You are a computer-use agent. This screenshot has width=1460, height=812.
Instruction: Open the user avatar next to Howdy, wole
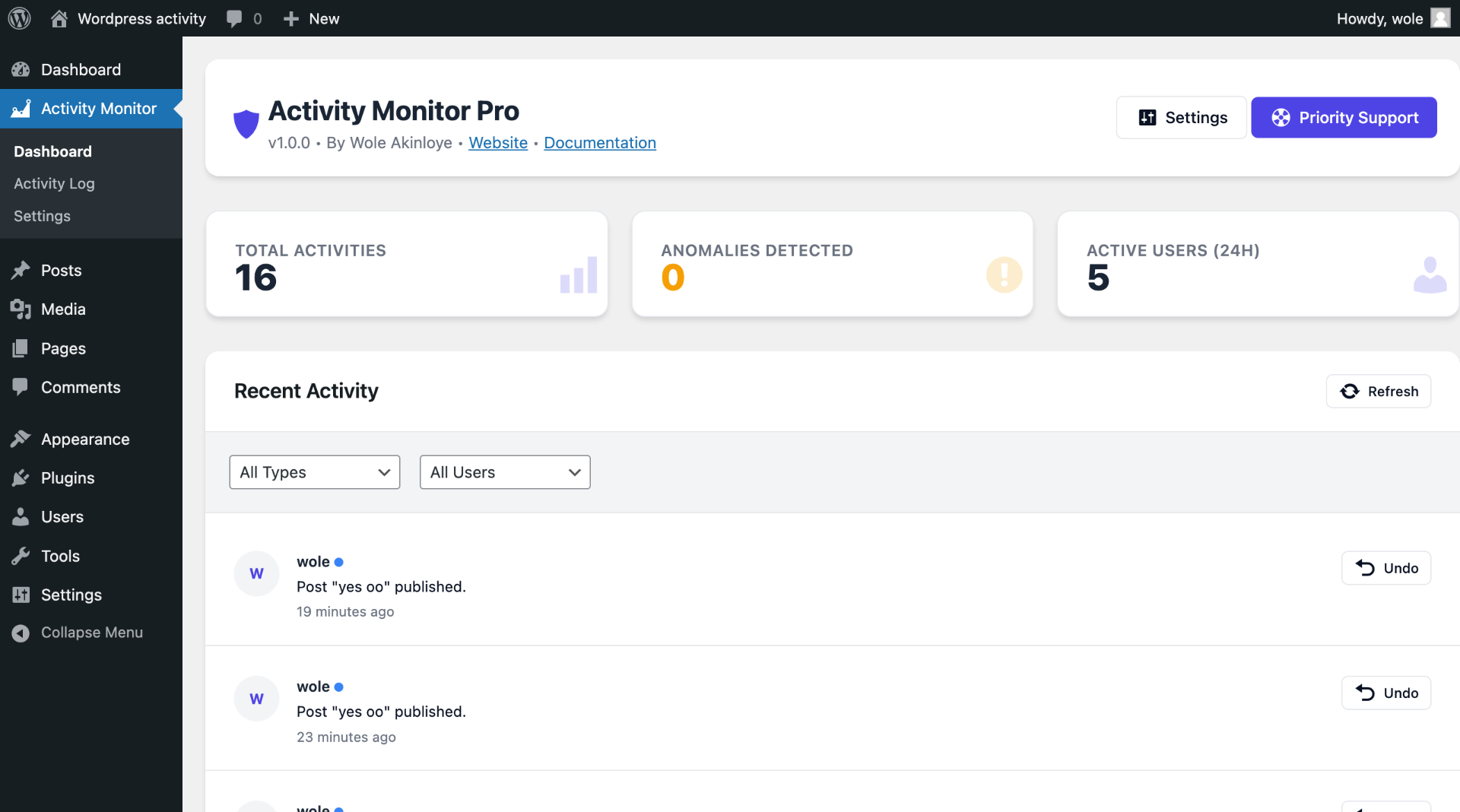(x=1440, y=18)
